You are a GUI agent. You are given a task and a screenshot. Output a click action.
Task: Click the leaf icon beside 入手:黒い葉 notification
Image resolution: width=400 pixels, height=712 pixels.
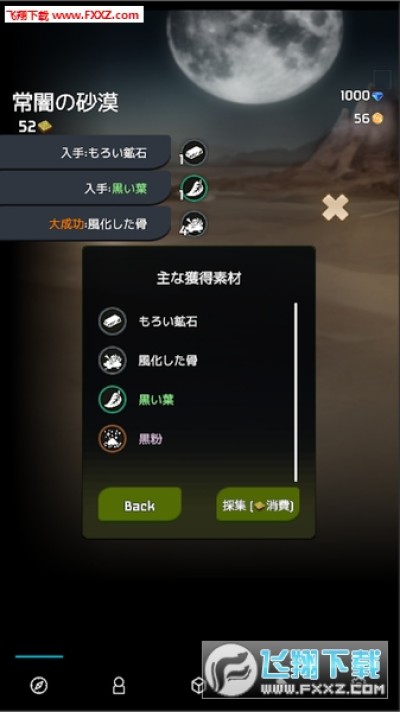[x=194, y=188]
